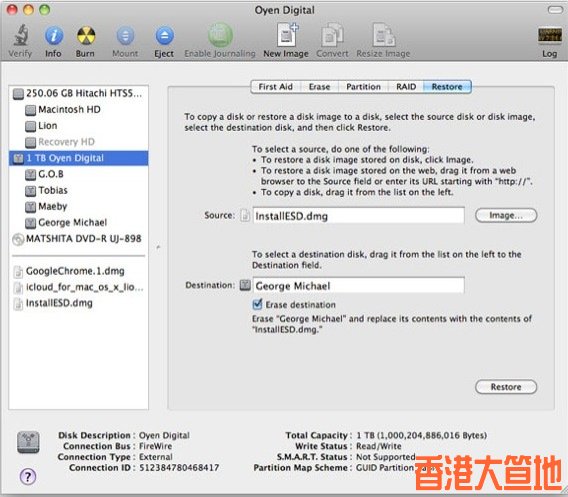Viewport: 568px width, 497px height.
Task: Click the Verify microscope toolbar icon
Action: [20, 36]
